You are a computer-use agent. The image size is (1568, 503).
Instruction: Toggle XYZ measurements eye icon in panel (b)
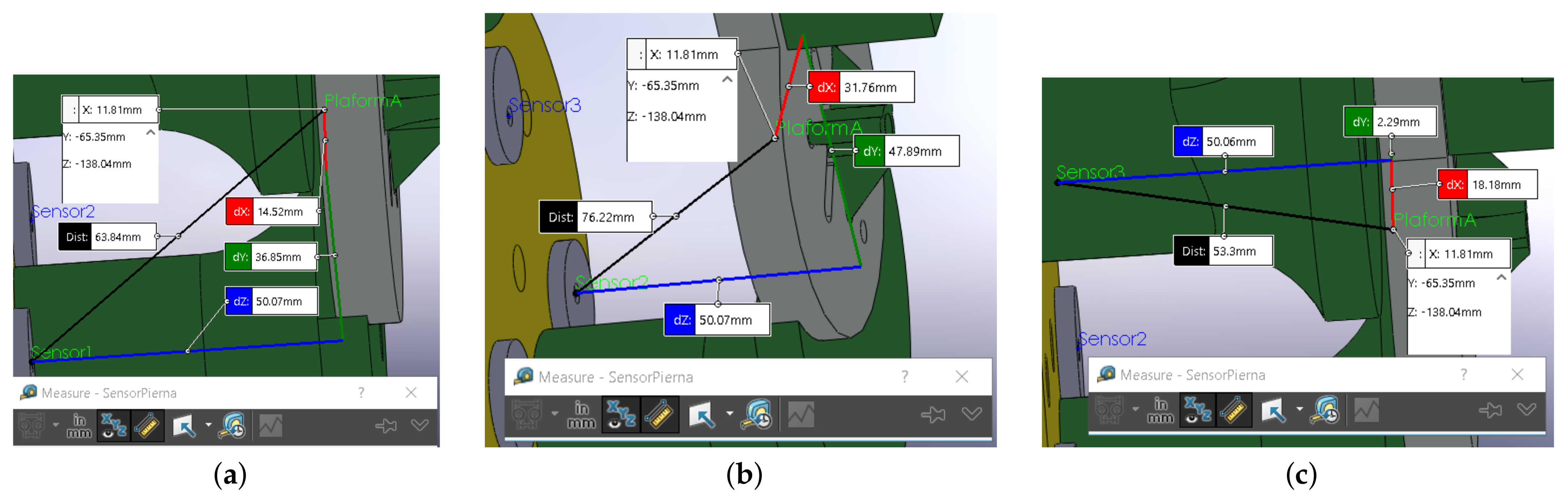620,415
